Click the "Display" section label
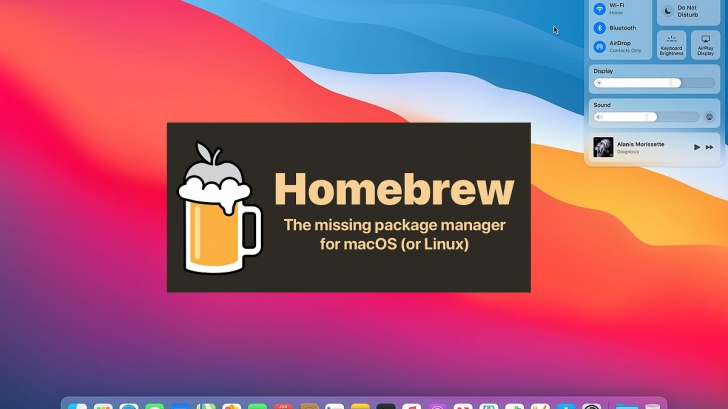Screen dimensions: 728x409 tap(603, 71)
